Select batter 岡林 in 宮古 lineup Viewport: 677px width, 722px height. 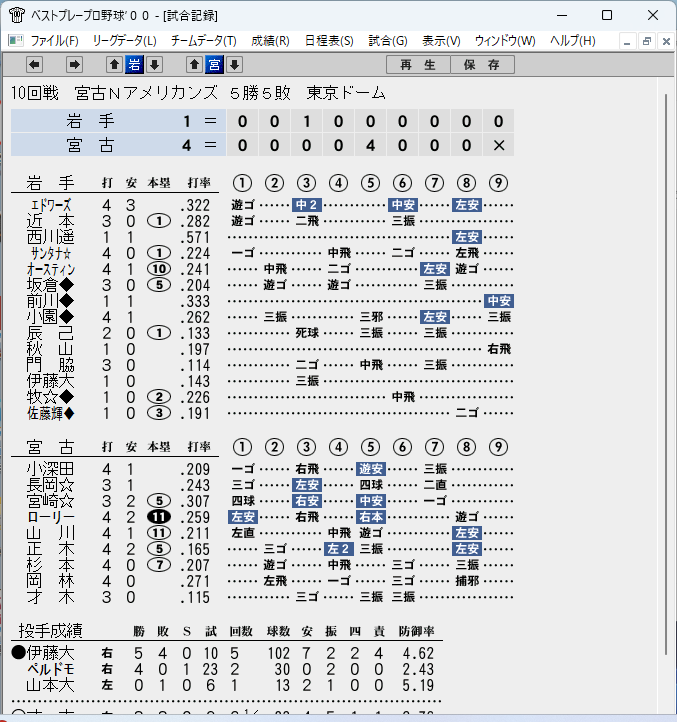(x=50, y=581)
